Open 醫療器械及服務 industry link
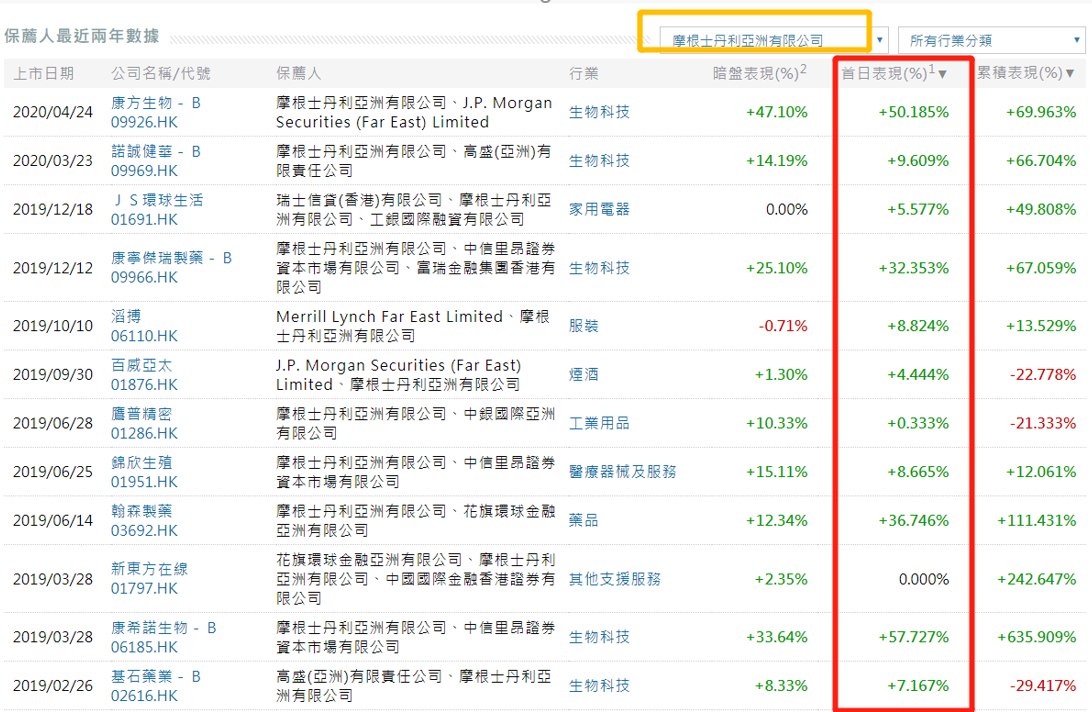1092x712 pixels. (623, 472)
